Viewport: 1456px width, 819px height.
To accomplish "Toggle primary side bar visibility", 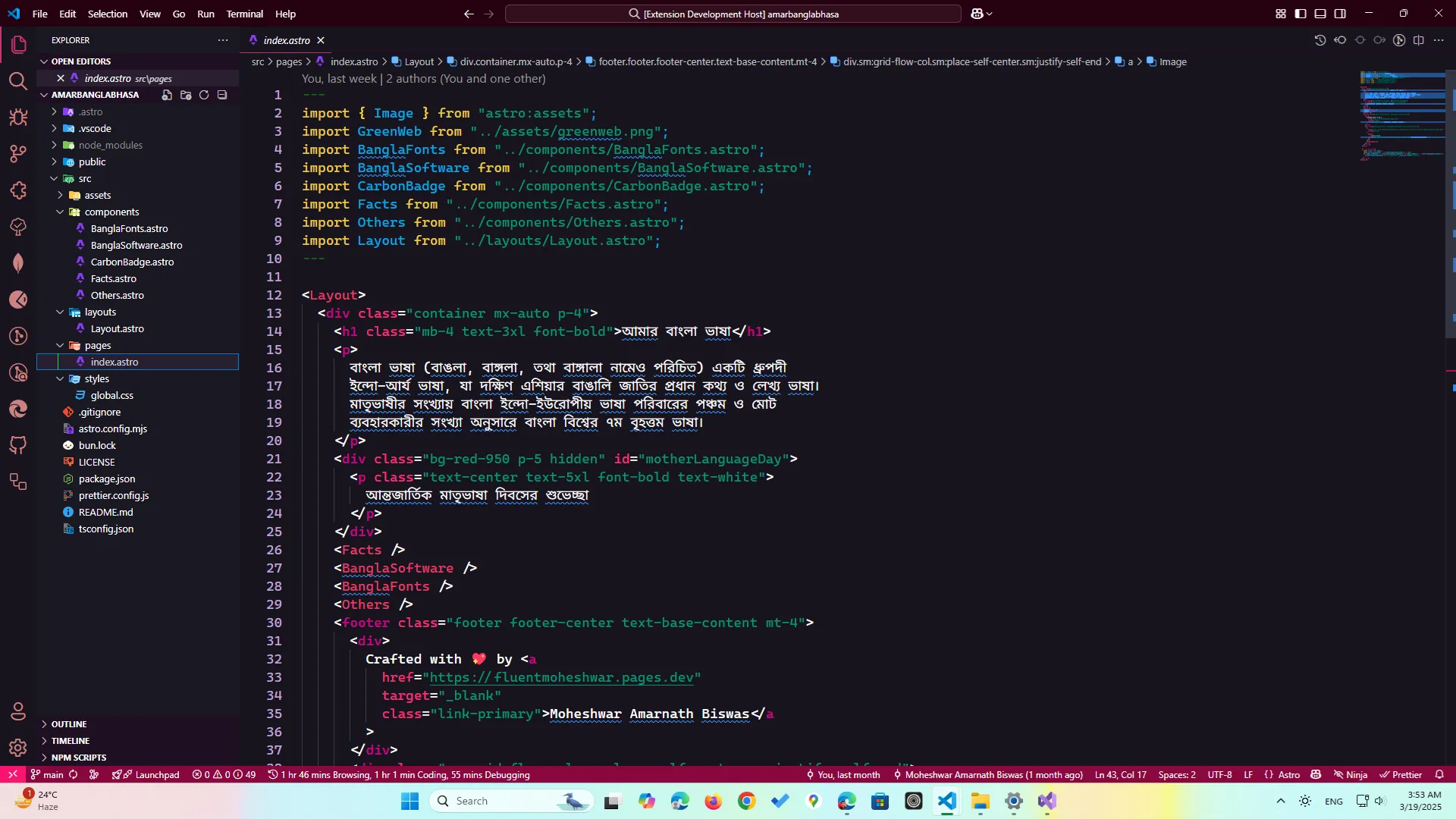I will click(x=1301, y=14).
